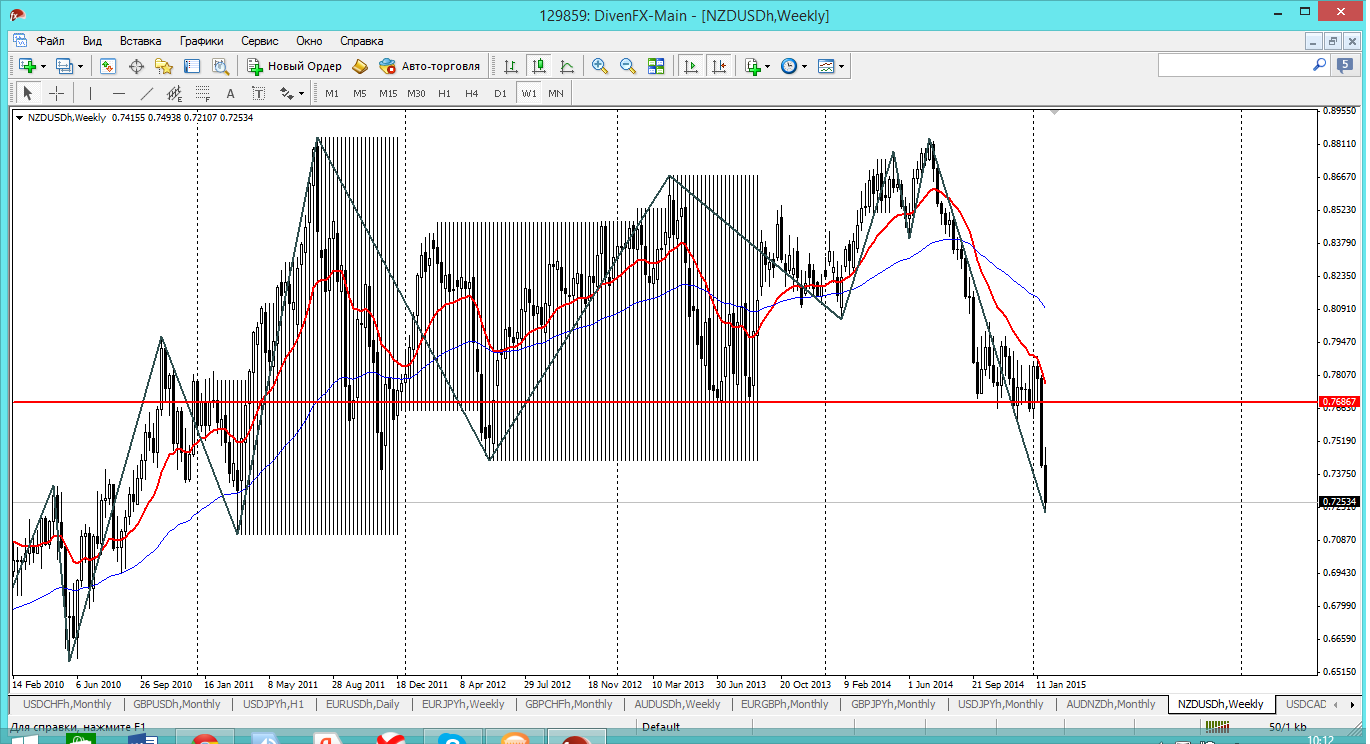Image resolution: width=1370 pixels, height=744 pixels.
Task: Click the Новый Ордер button
Action: coord(294,66)
